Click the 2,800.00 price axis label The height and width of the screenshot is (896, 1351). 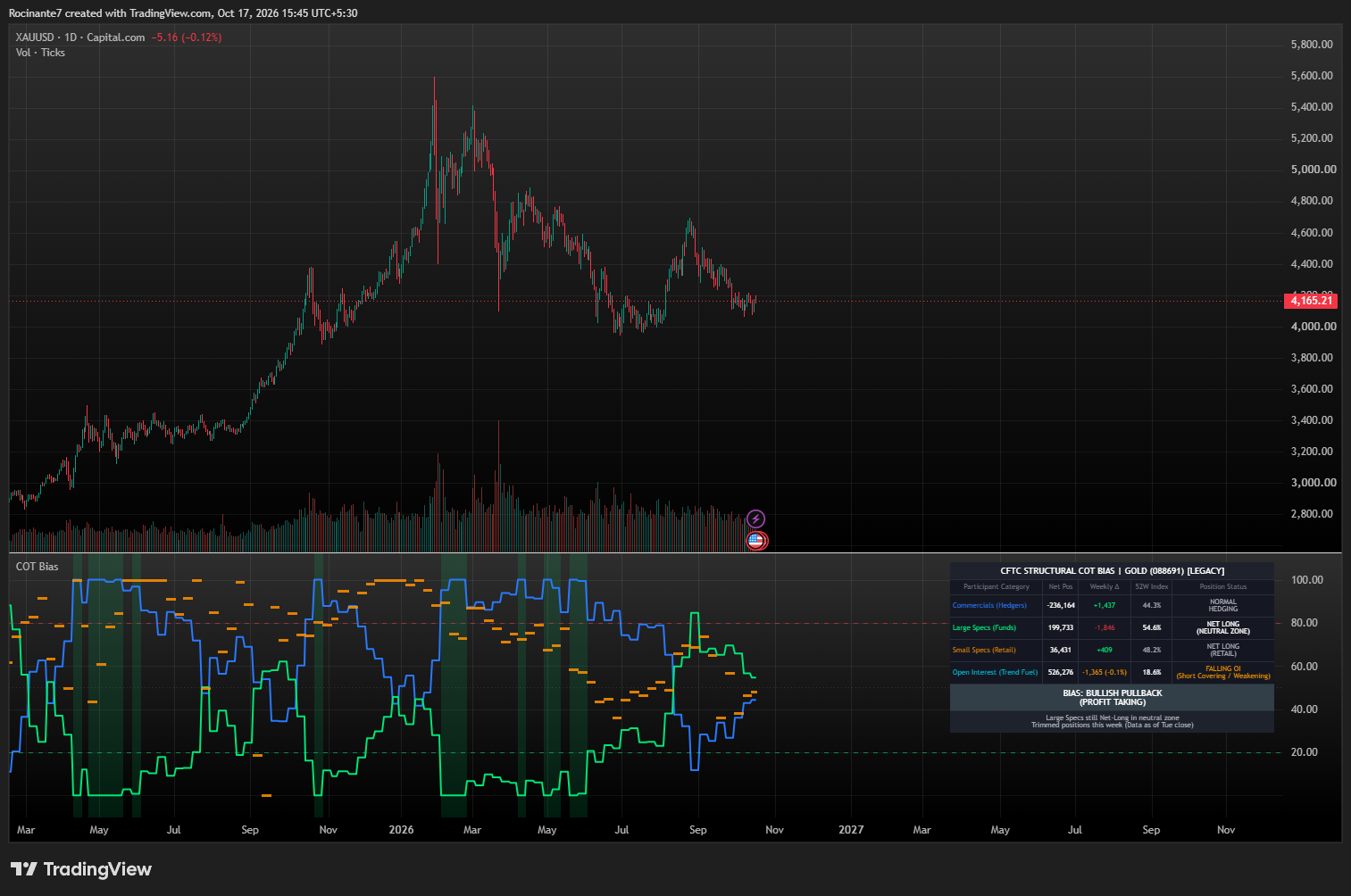point(1312,514)
